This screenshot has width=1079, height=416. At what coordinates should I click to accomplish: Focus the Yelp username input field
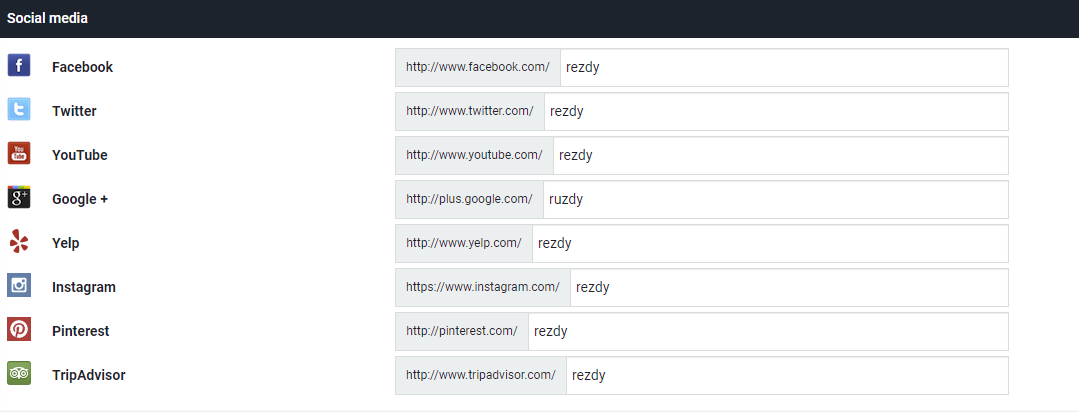click(x=770, y=243)
